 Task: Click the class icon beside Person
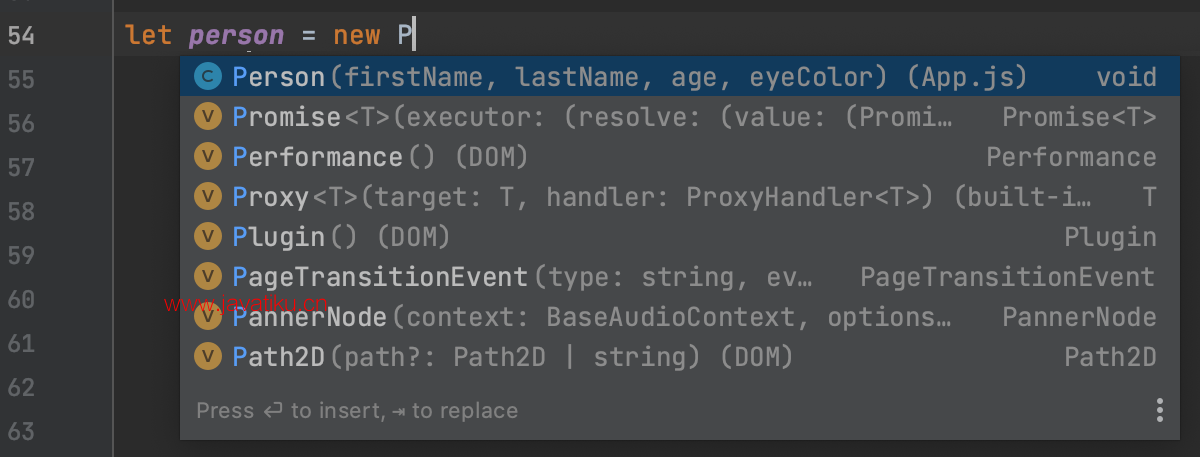tap(207, 77)
